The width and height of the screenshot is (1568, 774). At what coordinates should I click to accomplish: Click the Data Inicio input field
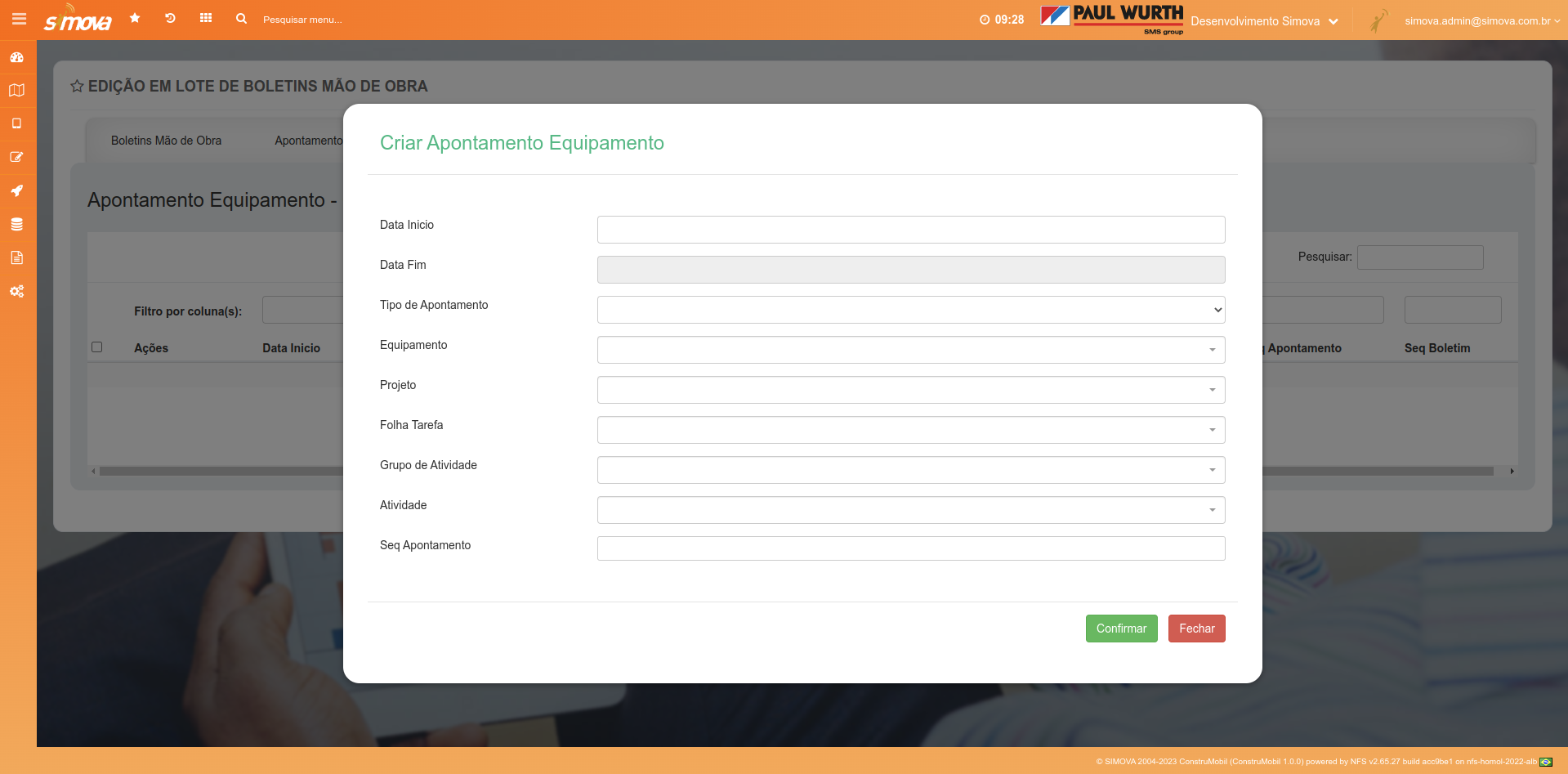point(910,230)
